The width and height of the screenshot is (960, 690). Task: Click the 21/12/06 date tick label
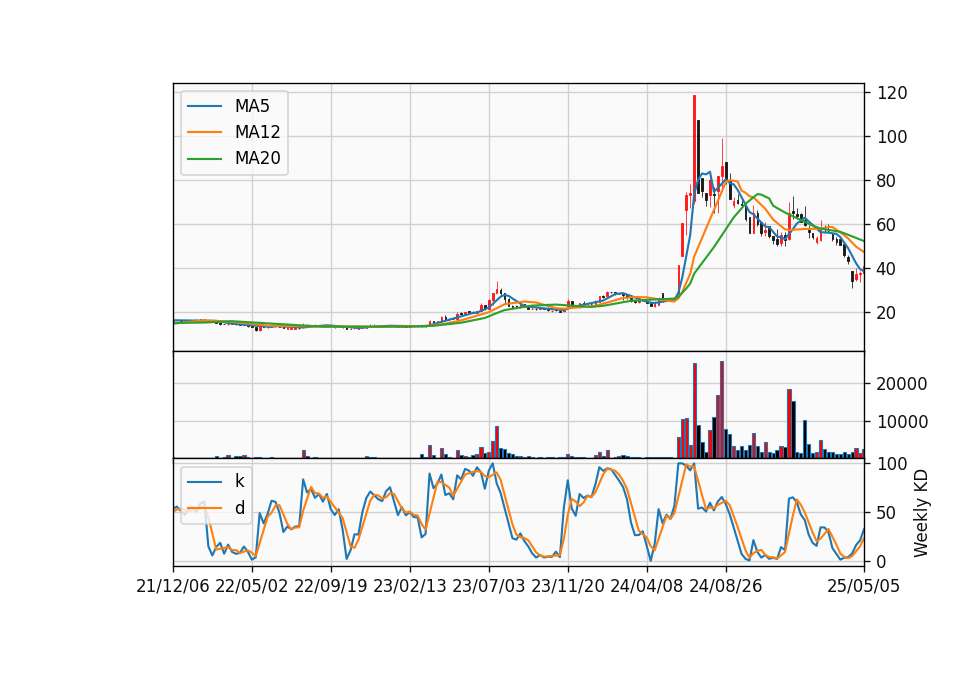[x=173, y=586]
